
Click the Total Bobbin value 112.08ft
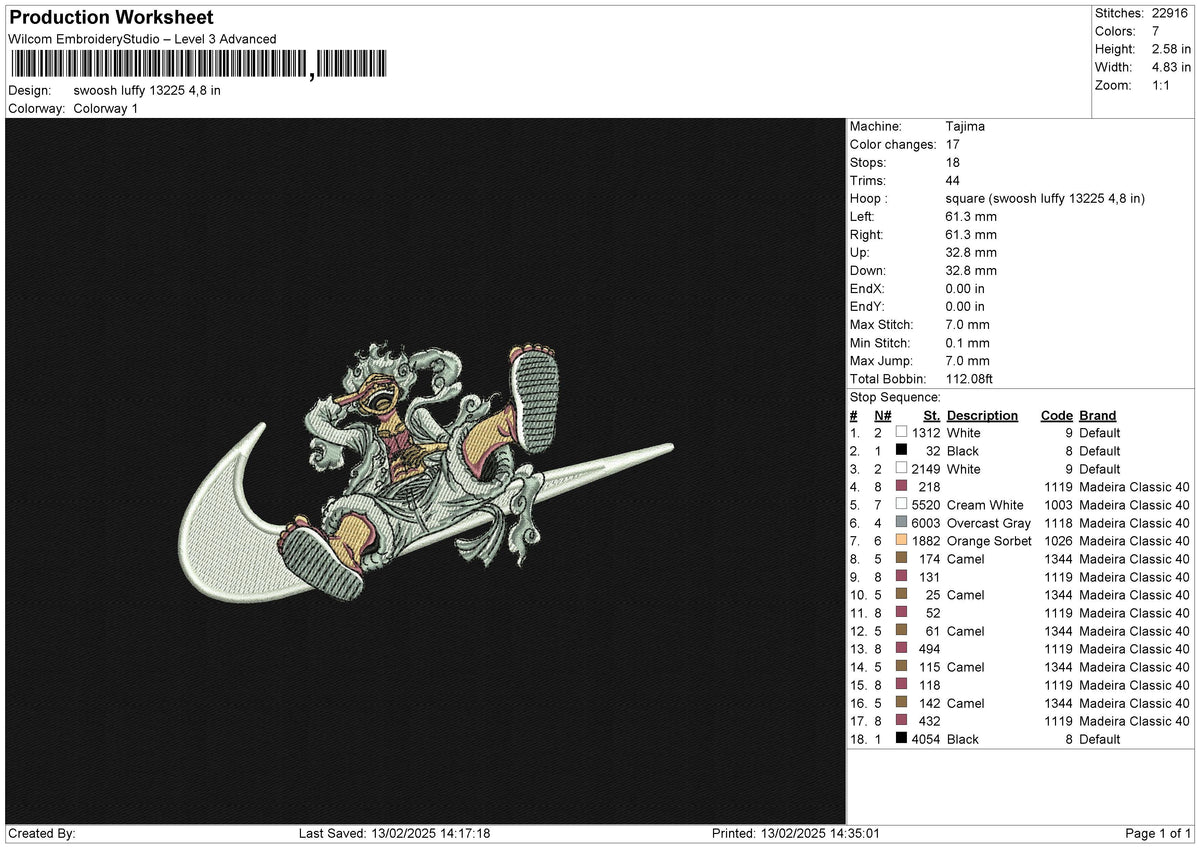coord(969,379)
